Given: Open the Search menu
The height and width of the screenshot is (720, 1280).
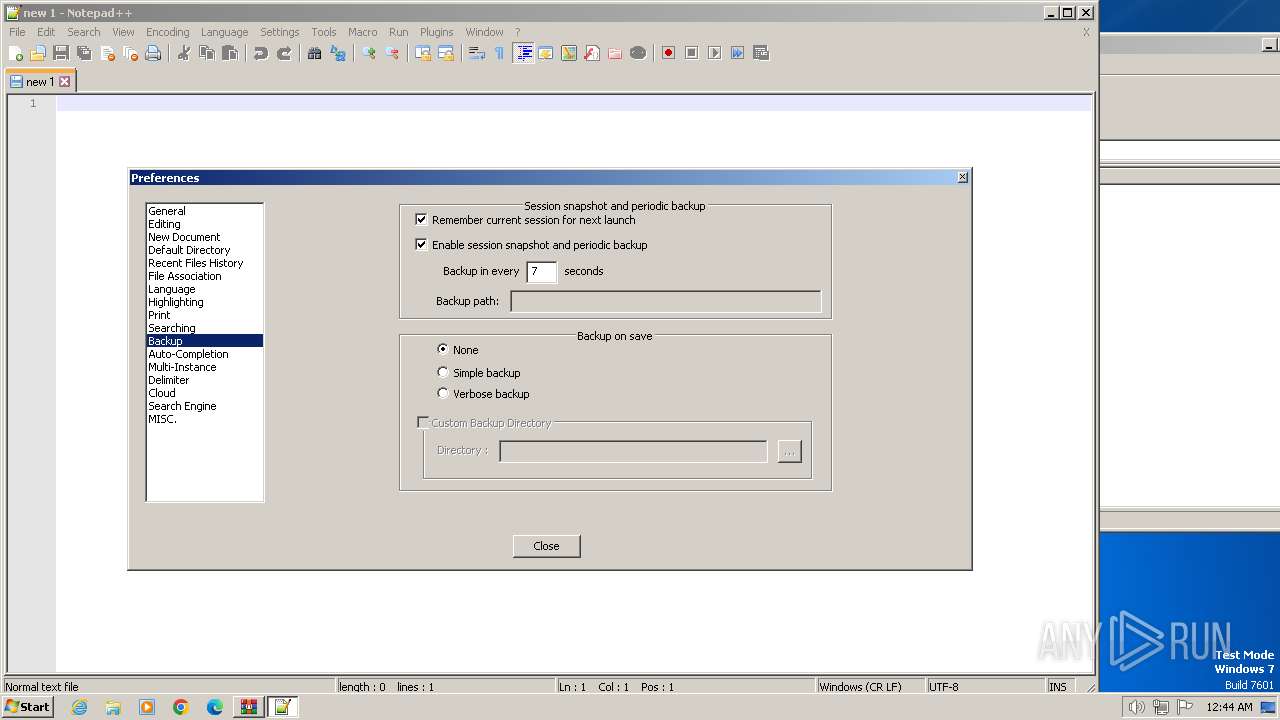Looking at the screenshot, I should click(84, 32).
